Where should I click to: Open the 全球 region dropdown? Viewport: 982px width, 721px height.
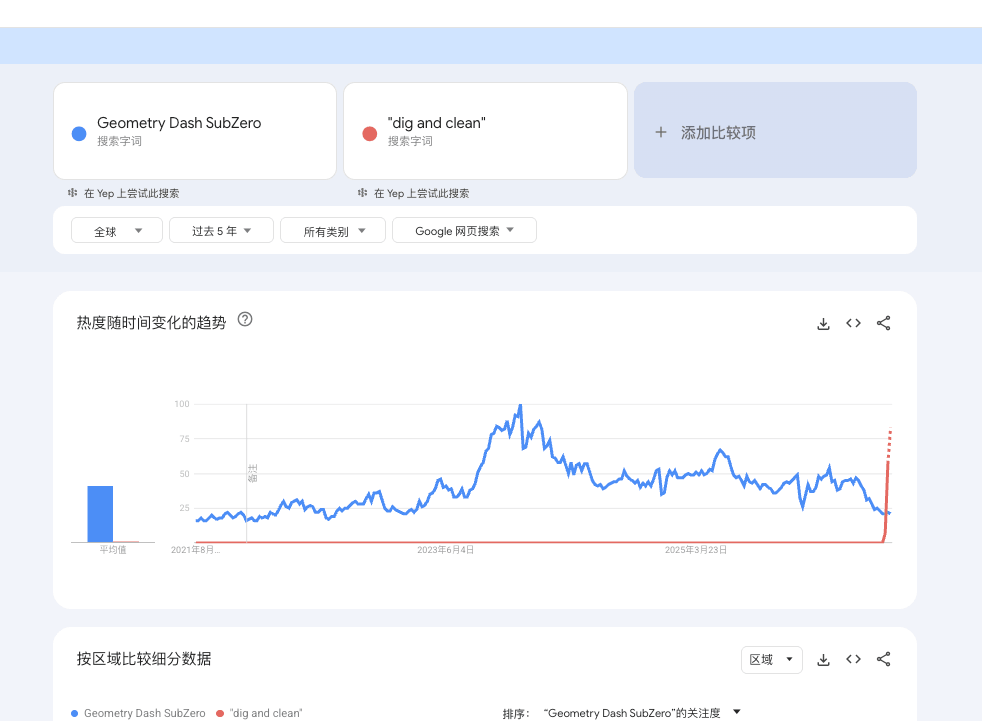tap(117, 231)
